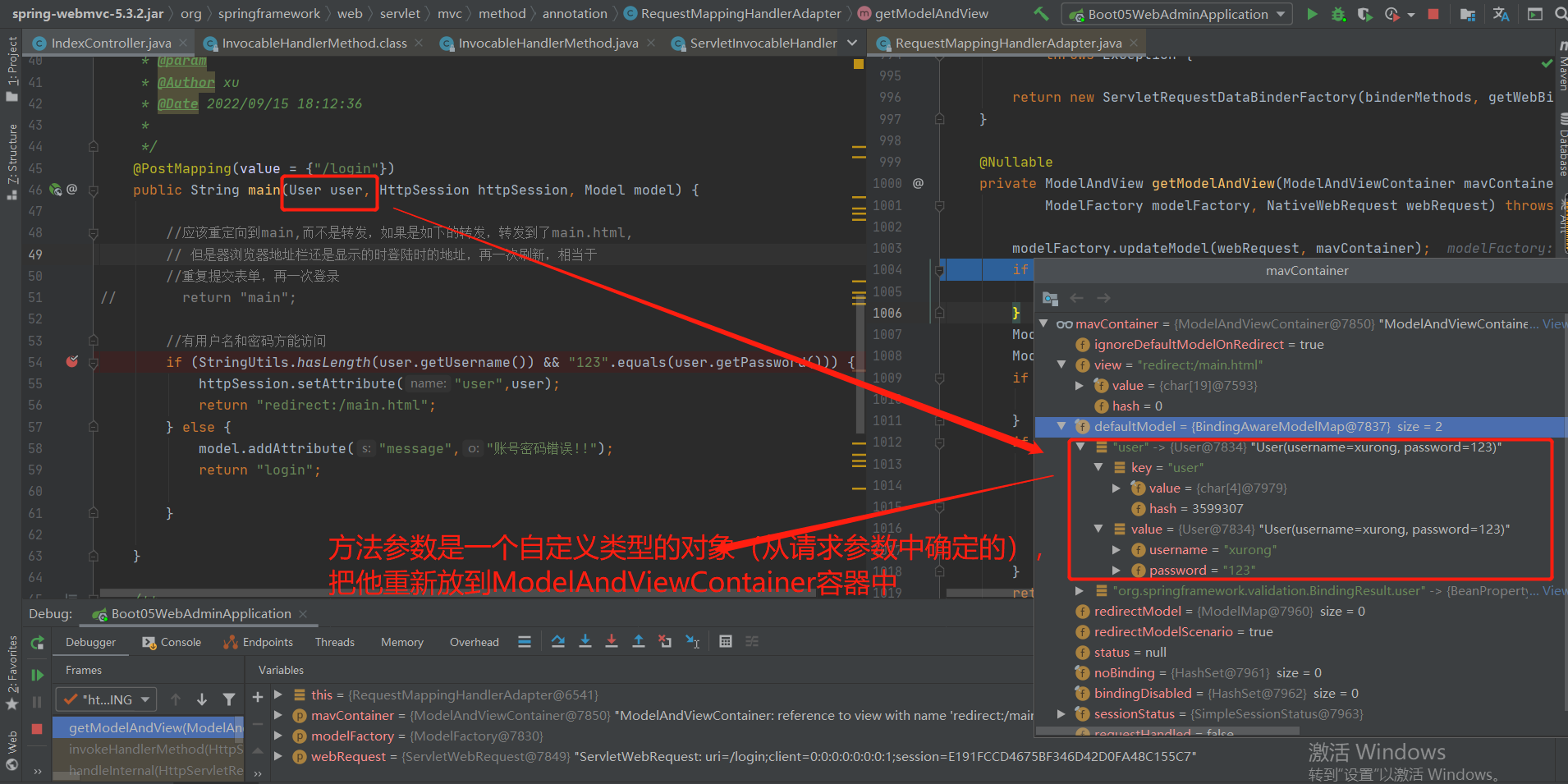Viewport: 1568px width, 784px height.
Task: Expand the username = "xurong" node
Action: pos(1116,549)
